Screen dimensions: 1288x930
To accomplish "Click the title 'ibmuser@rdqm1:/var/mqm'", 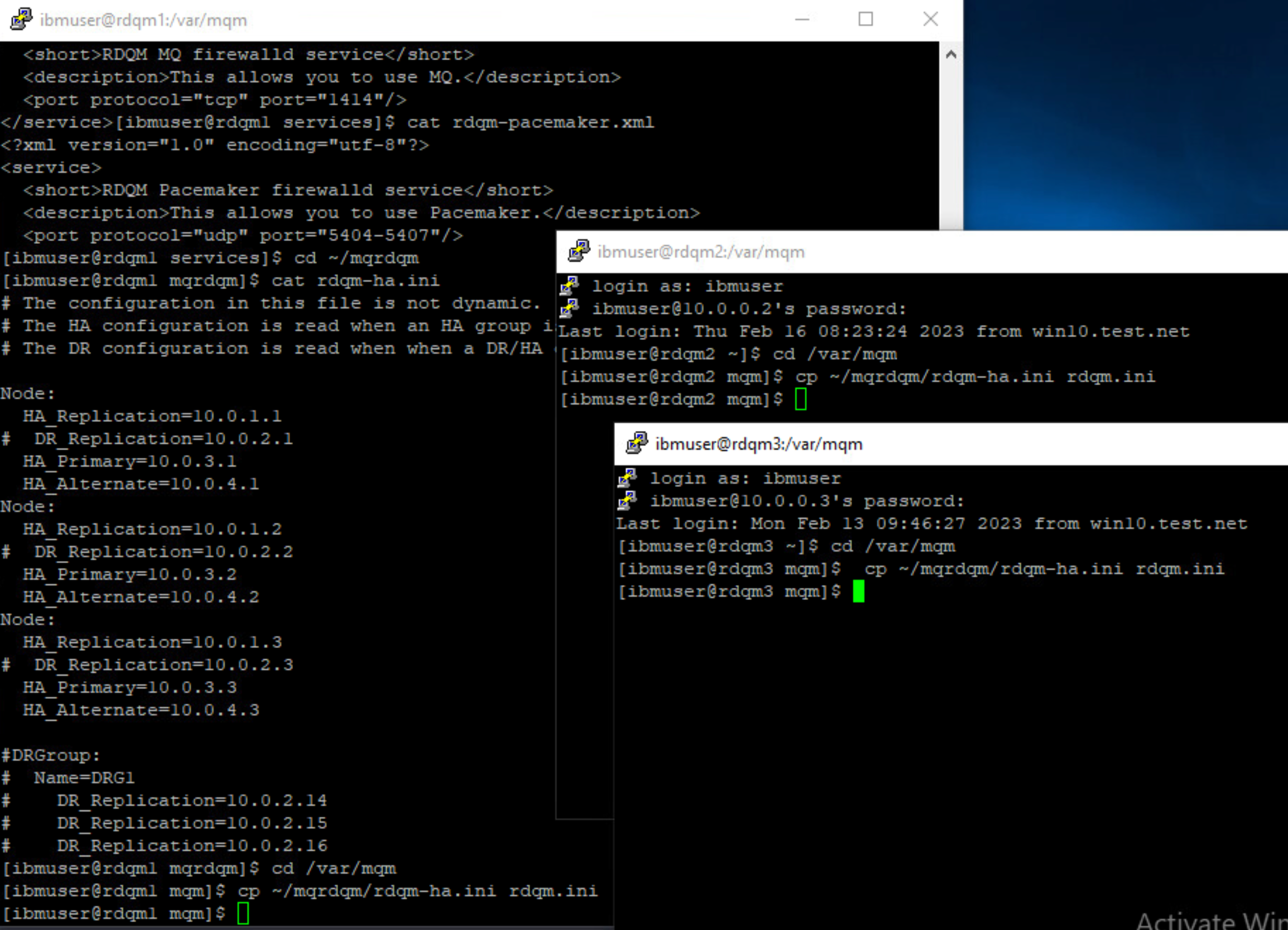I will point(143,21).
